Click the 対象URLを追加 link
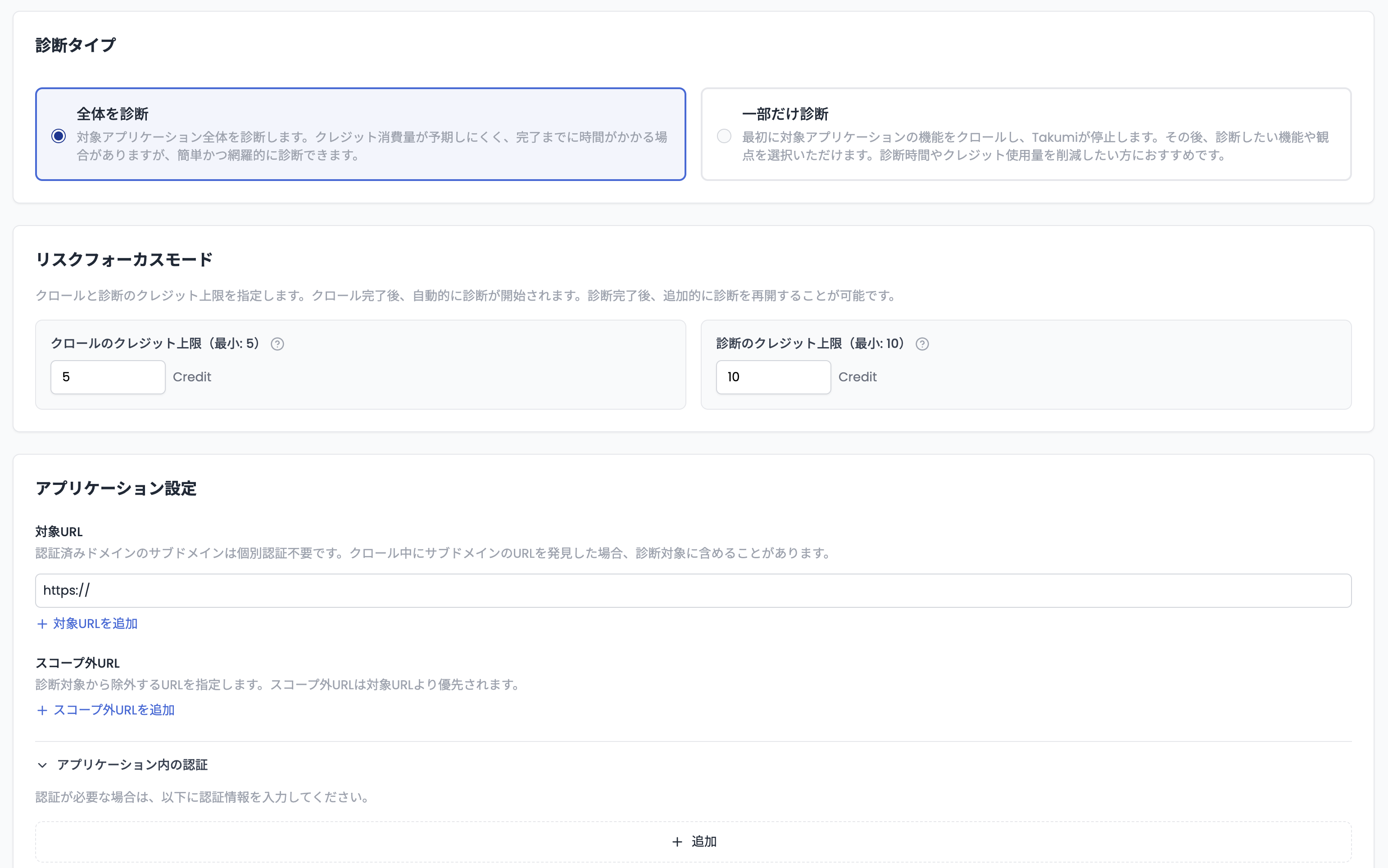The width and height of the screenshot is (1388, 868). 95,623
